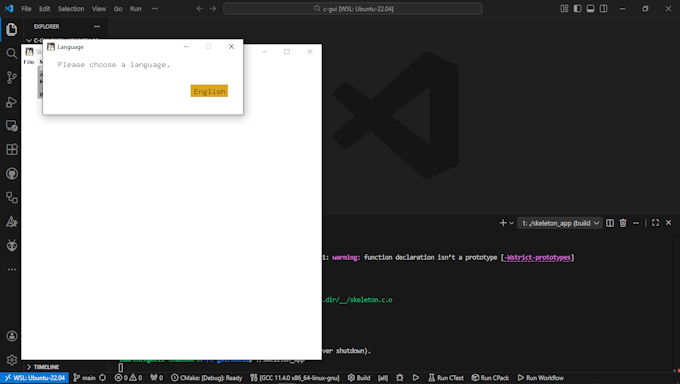Click the c-gui command center search box
The image size is (680, 384).
[x=353, y=9]
